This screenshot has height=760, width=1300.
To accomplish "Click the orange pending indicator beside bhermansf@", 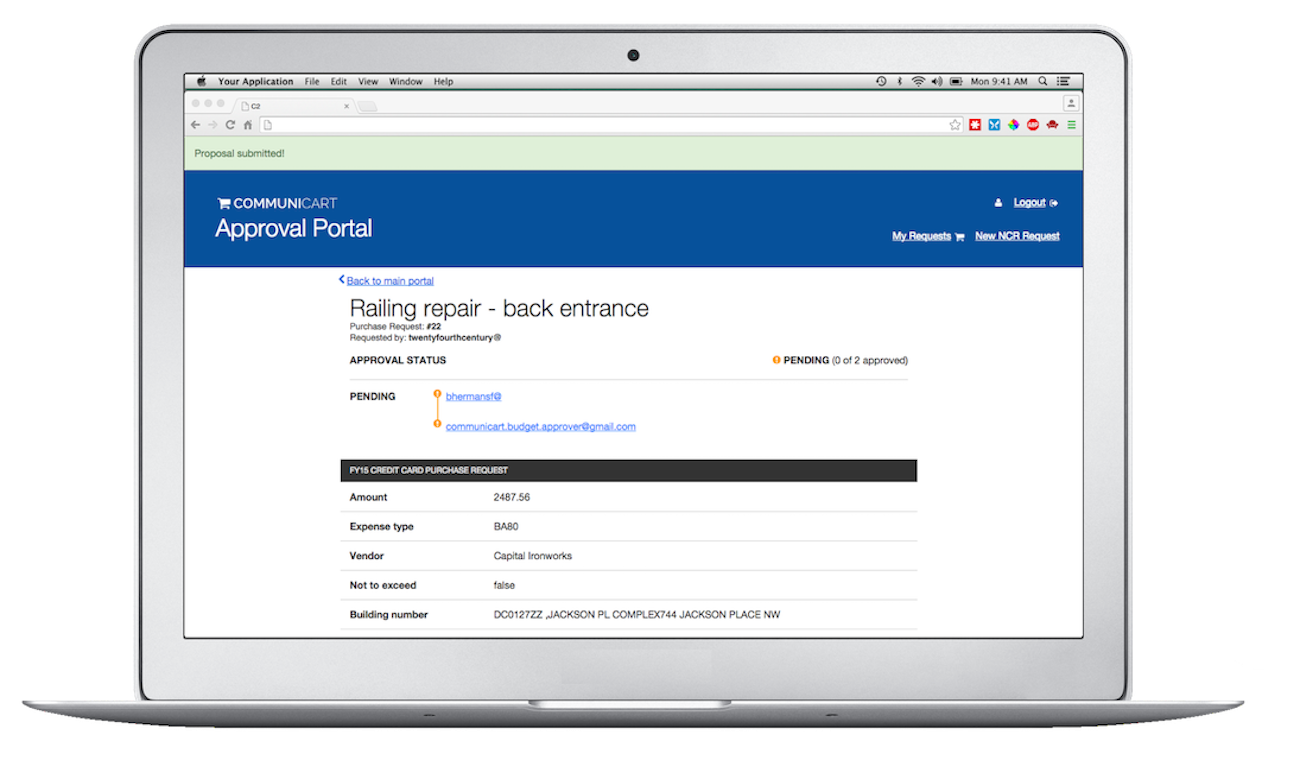I will tap(438, 396).
